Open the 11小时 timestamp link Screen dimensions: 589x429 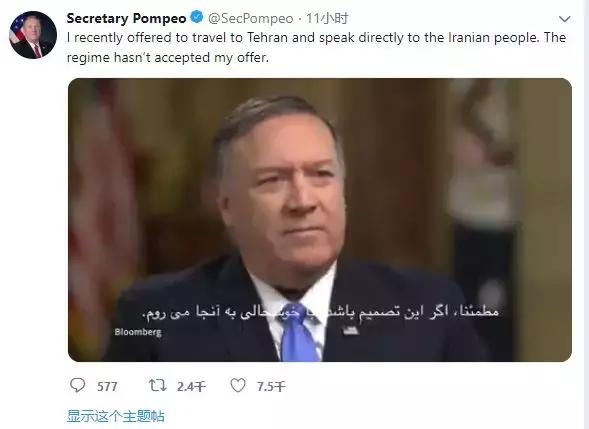pyautogui.click(x=327, y=18)
